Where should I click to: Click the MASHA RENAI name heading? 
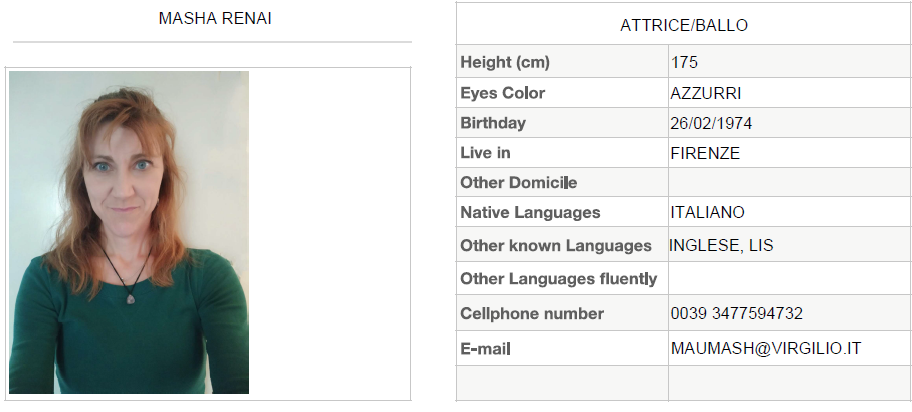tap(215, 19)
